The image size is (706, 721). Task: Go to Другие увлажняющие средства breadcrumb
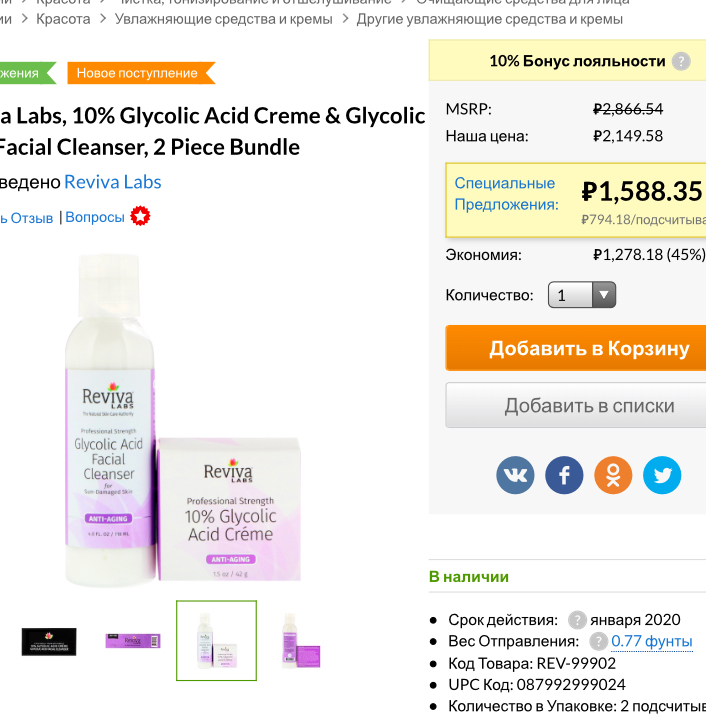point(489,19)
